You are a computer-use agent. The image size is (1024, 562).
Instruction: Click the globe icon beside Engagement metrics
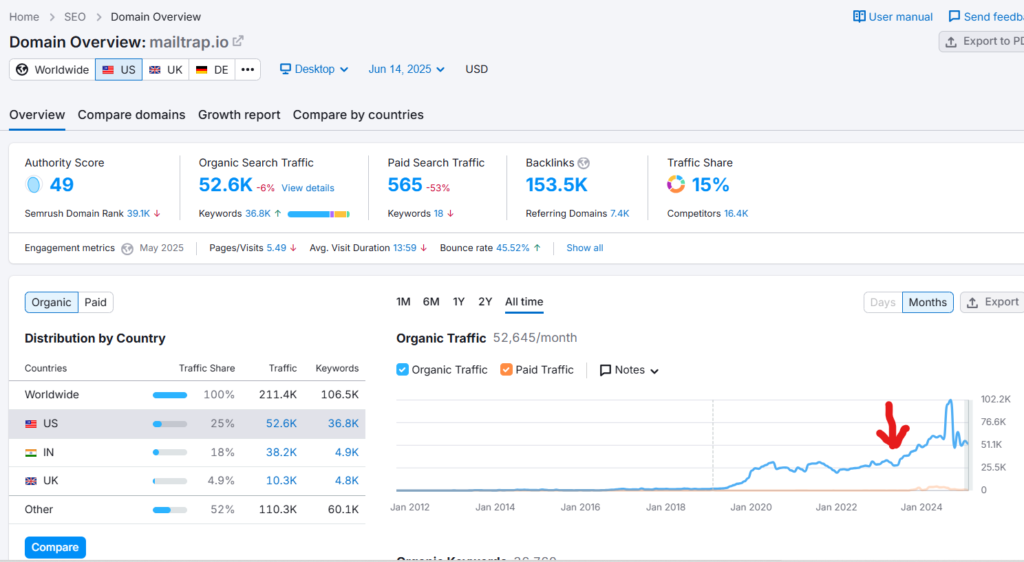[127, 248]
